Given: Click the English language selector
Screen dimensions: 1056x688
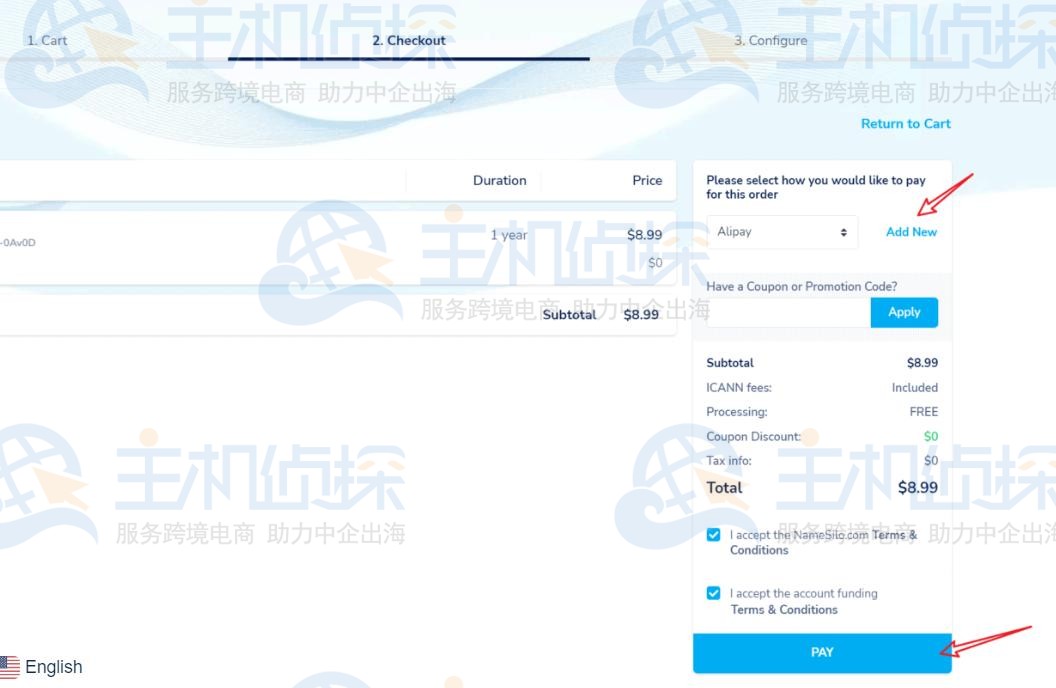Looking at the screenshot, I should click(55, 667).
